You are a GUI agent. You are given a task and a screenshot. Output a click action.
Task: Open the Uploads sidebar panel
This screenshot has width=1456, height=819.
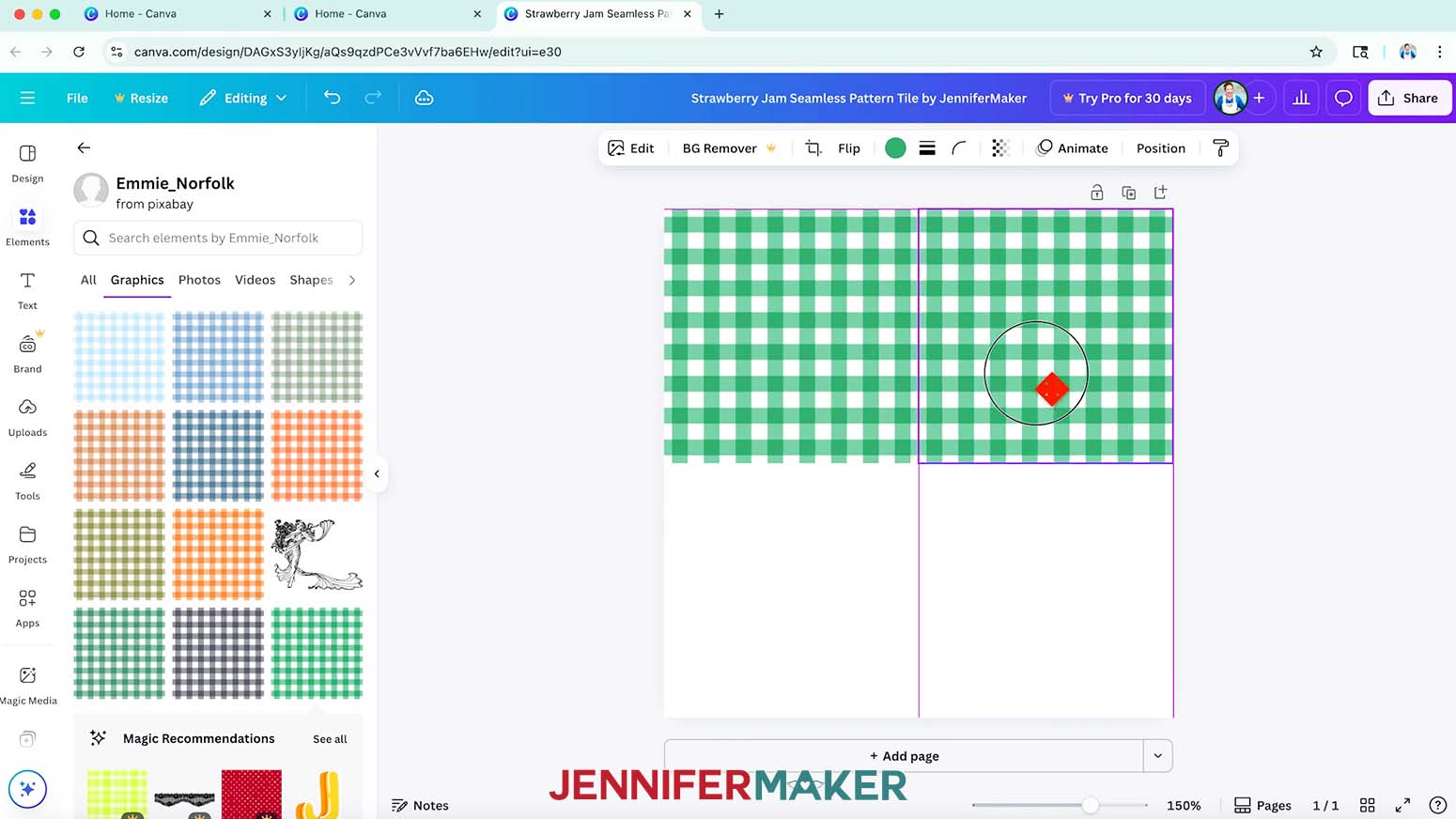coord(27,417)
